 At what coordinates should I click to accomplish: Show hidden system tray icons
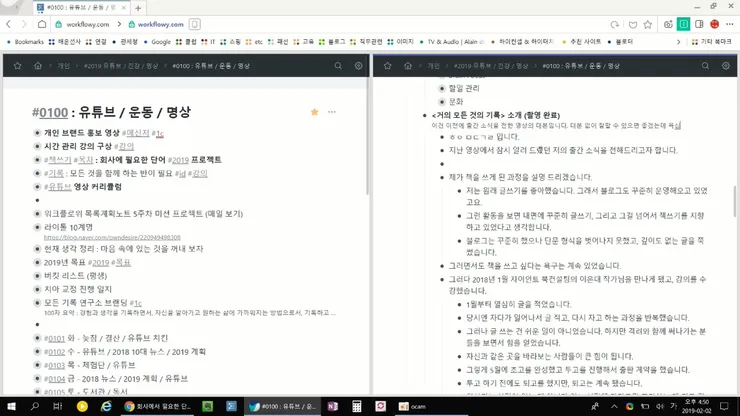(614, 406)
